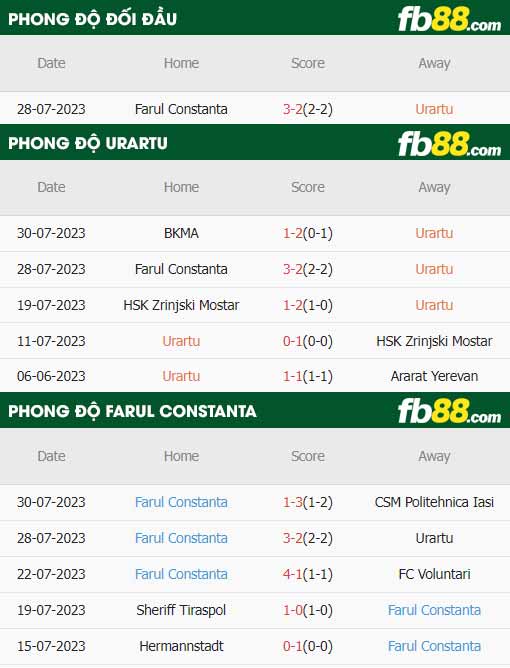Open the FC Voluntari team link
510x668 pixels.
coord(434,574)
